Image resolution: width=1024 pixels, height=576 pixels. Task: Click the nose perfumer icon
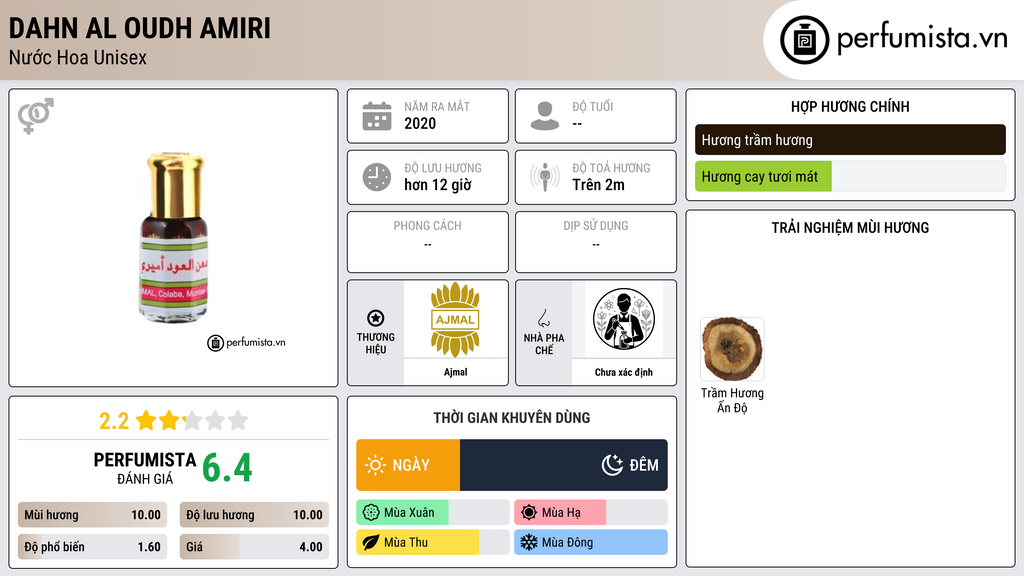(x=543, y=318)
